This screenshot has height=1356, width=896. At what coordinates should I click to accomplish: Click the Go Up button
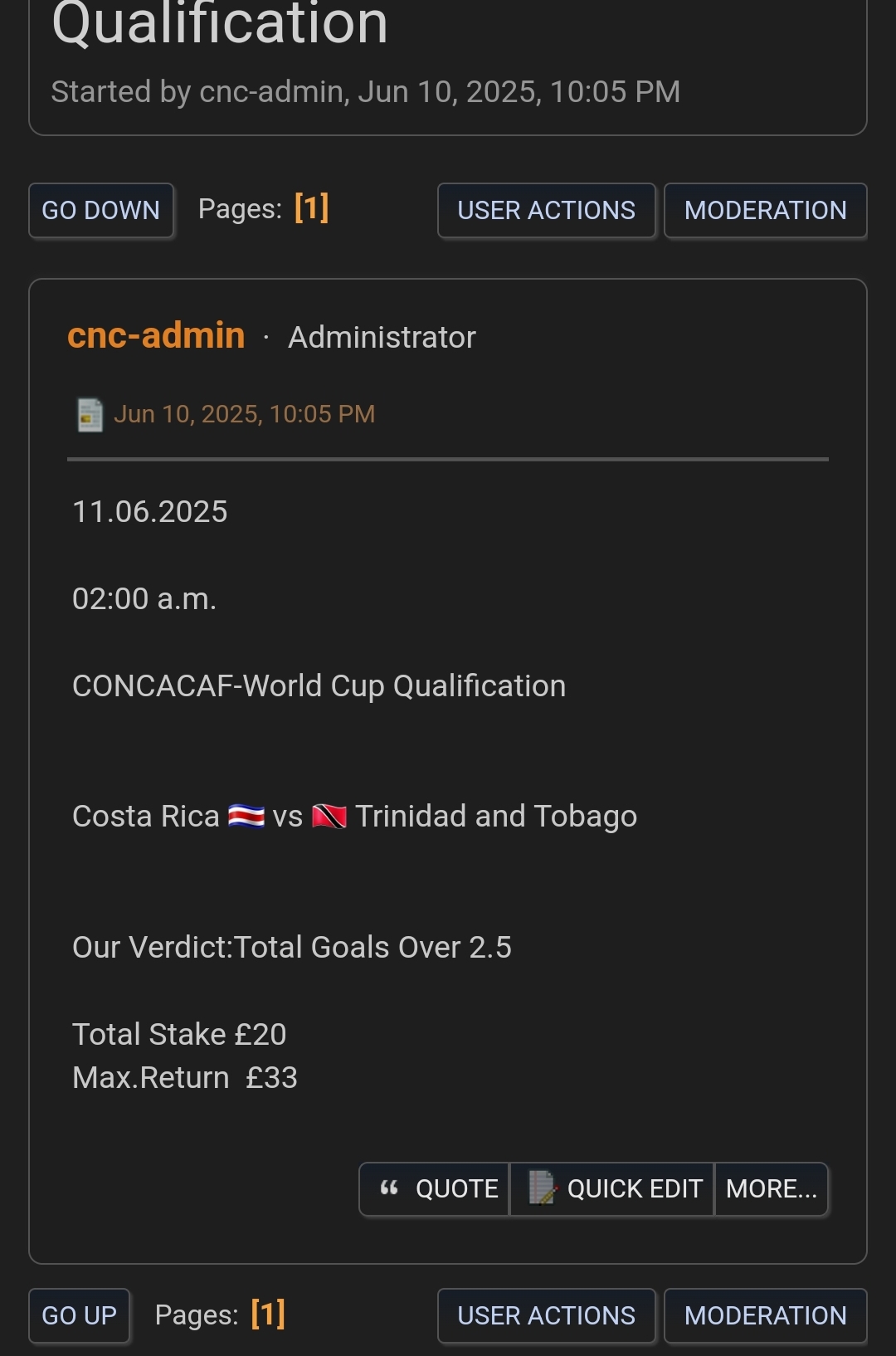pos(80,1316)
